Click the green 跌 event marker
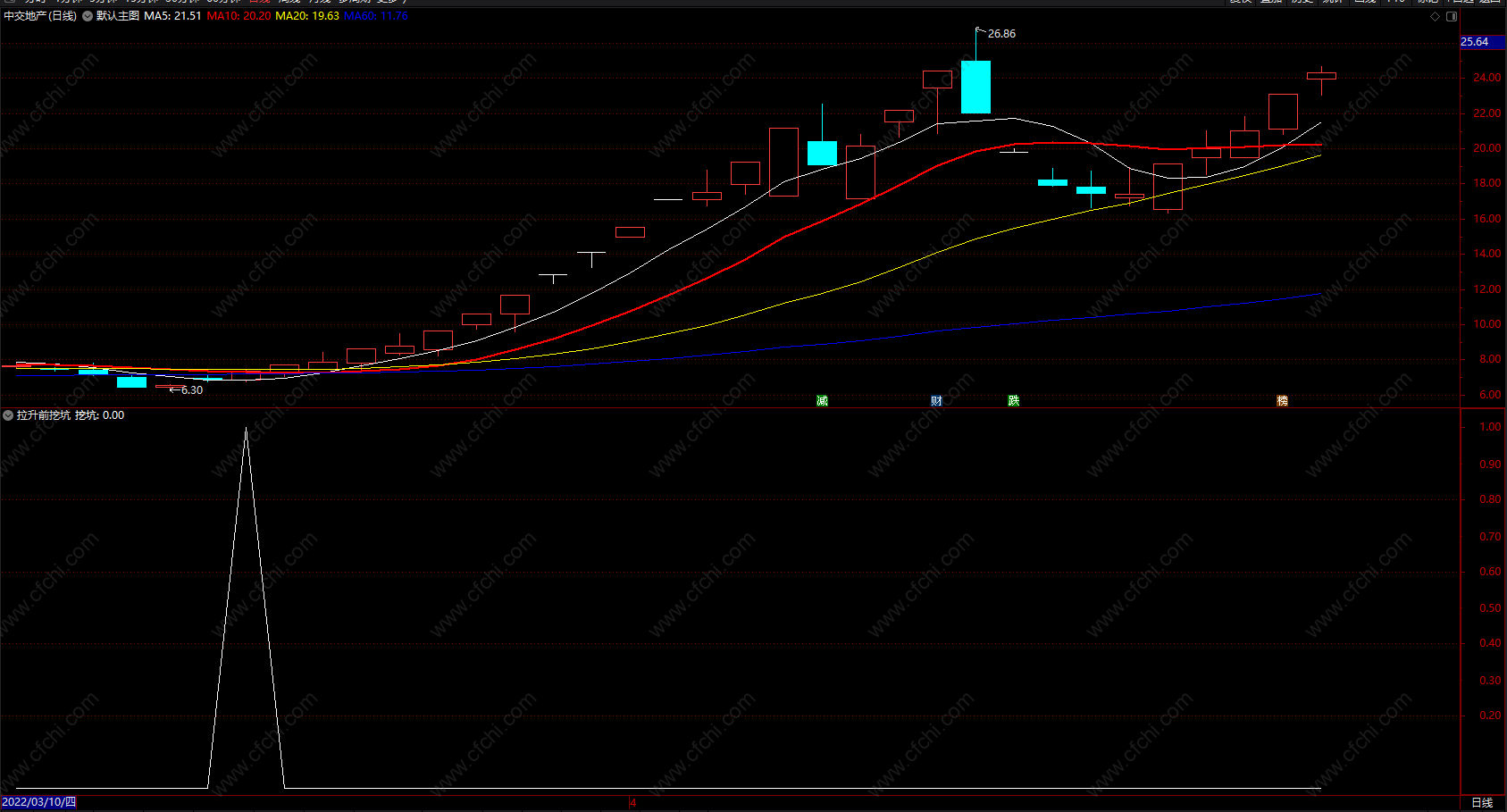This screenshot has height=812, width=1507. click(x=1013, y=401)
